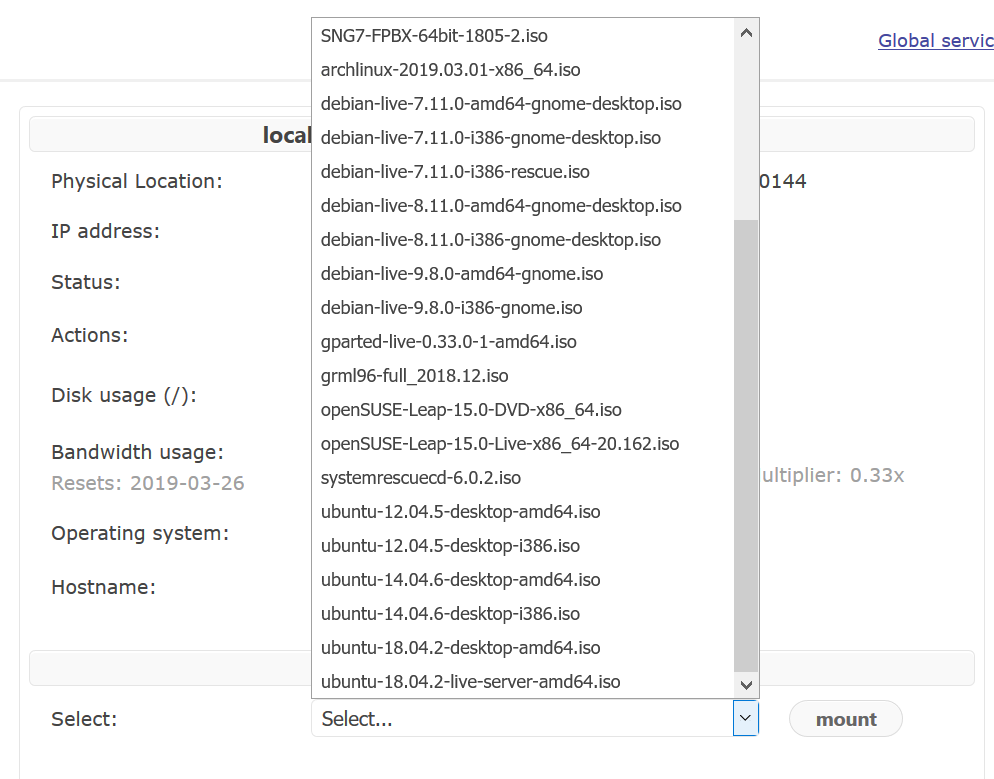Select SNG7-FPBX-64bit-1805-2.iso from the list

point(523,35)
